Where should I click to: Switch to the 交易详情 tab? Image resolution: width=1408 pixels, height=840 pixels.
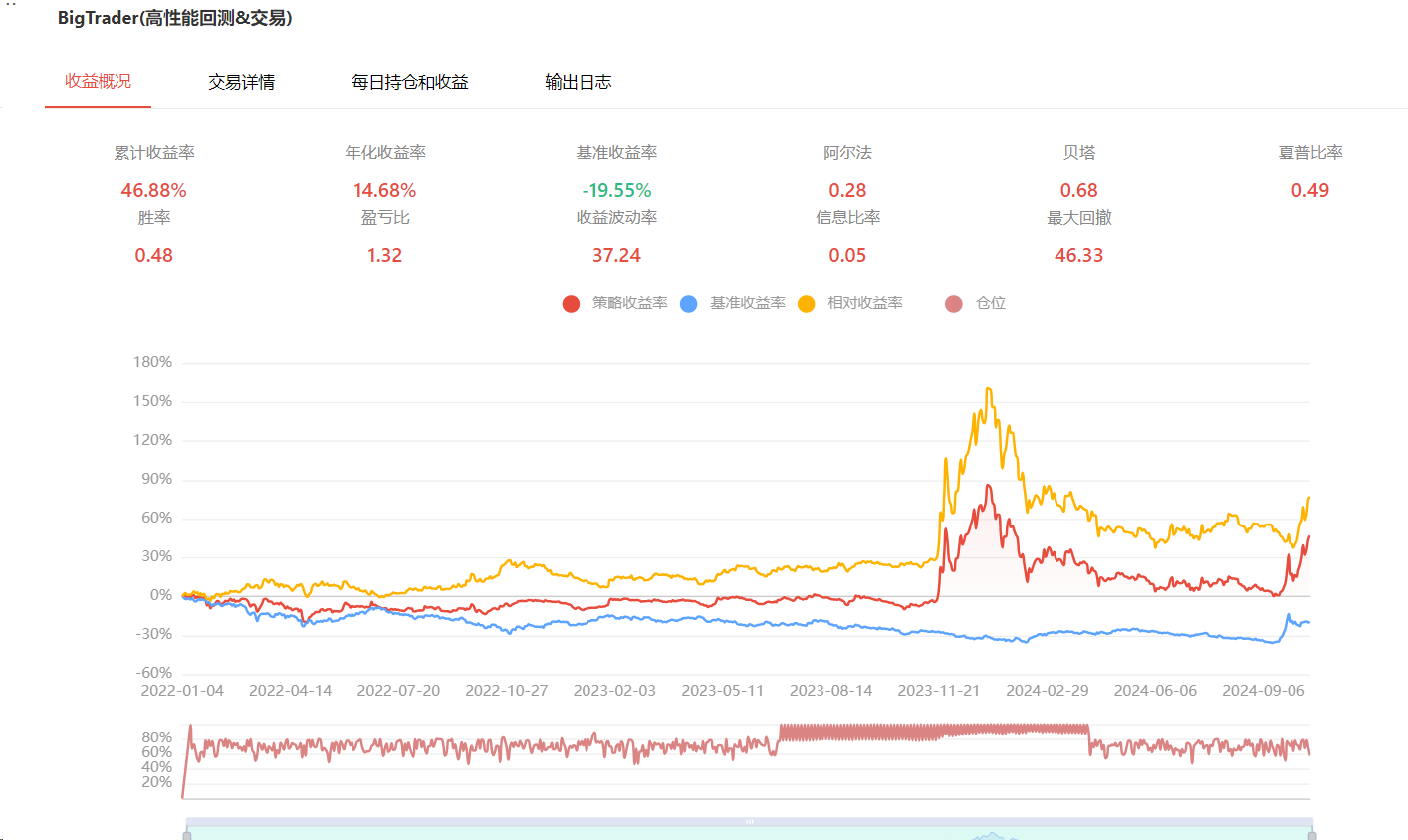click(x=241, y=82)
